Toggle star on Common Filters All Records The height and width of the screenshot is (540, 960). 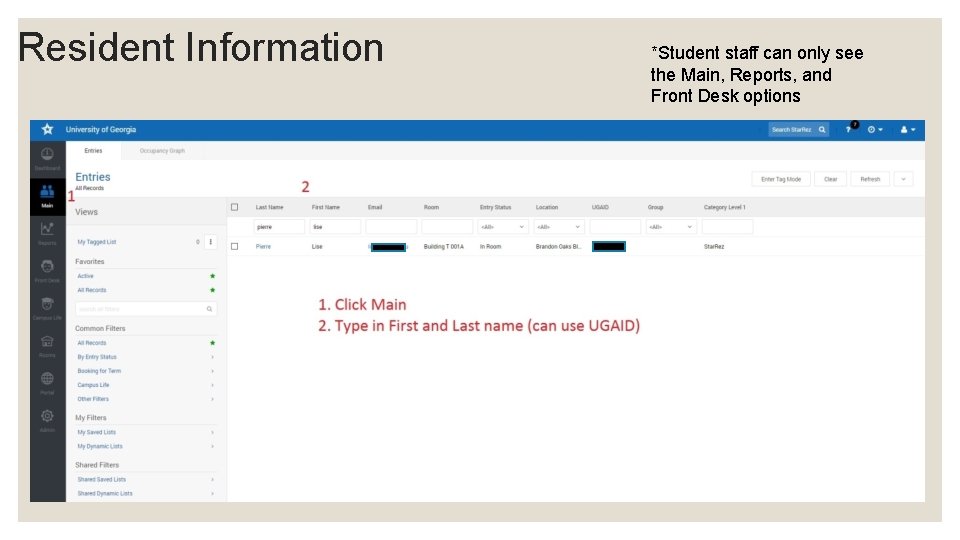pos(212,343)
